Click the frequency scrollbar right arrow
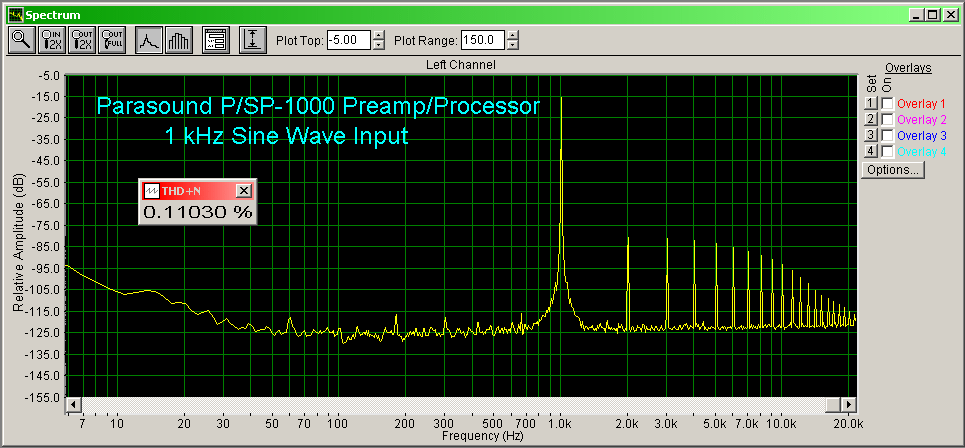The height and width of the screenshot is (448, 965). 849,404
